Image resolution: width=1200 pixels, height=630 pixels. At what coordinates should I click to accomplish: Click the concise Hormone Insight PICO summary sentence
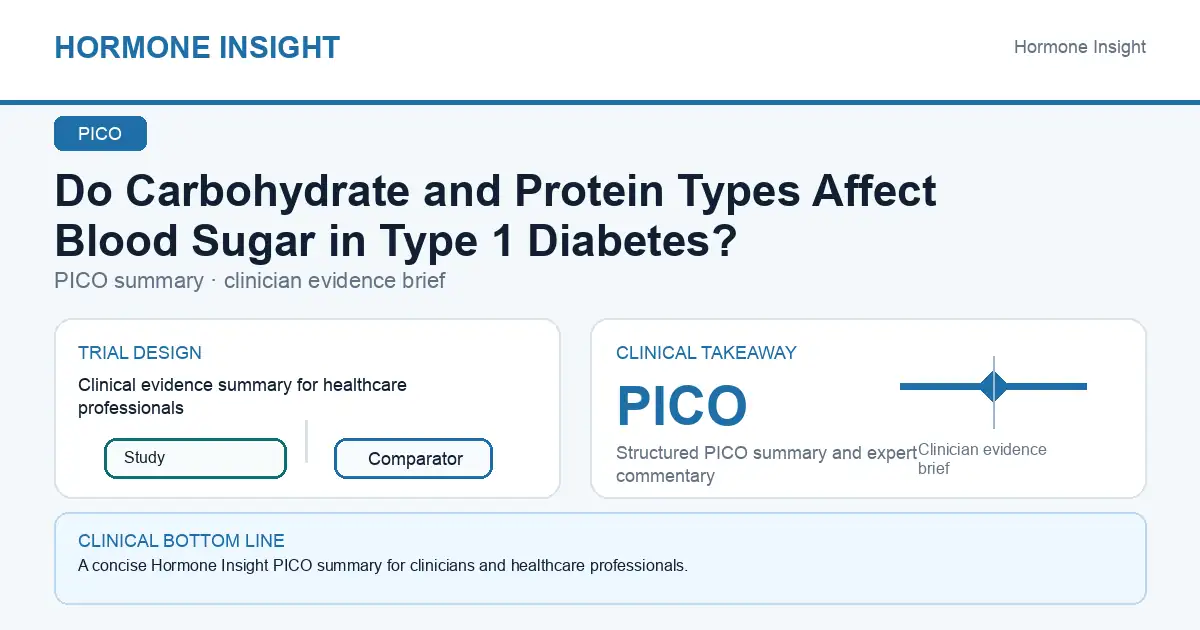click(x=383, y=566)
